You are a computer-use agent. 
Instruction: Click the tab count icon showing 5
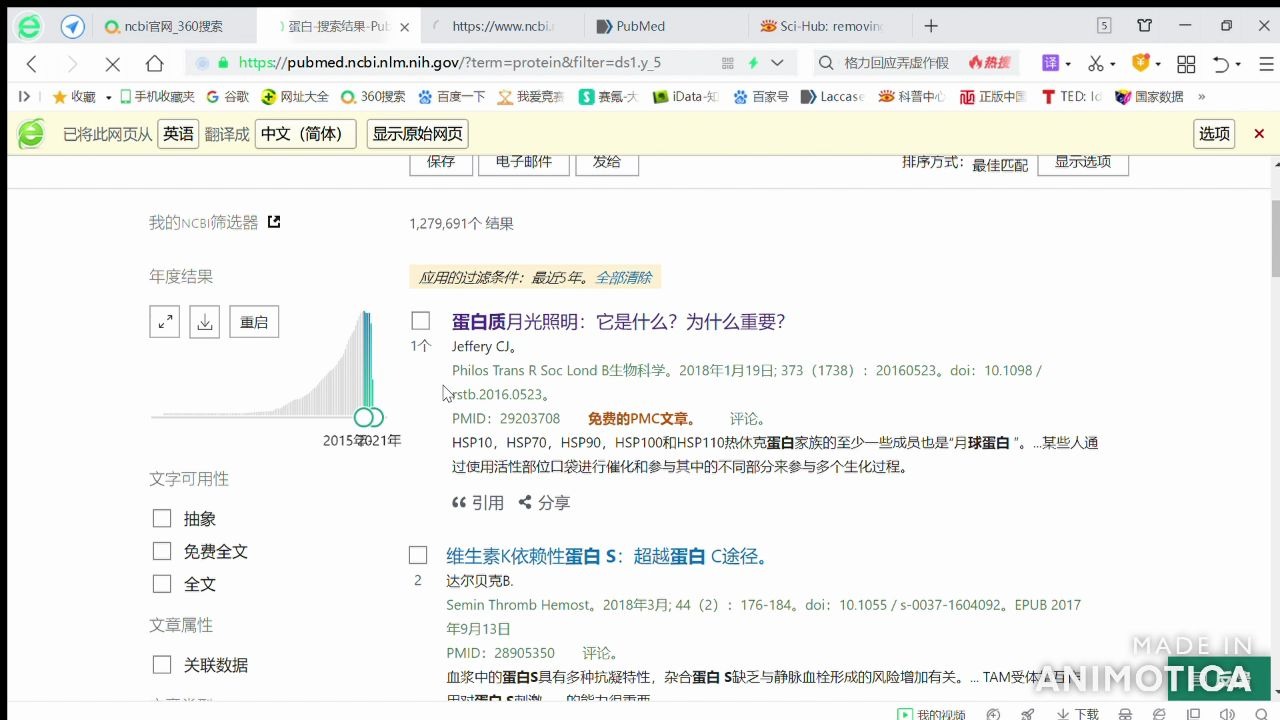(x=1104, y=26)
